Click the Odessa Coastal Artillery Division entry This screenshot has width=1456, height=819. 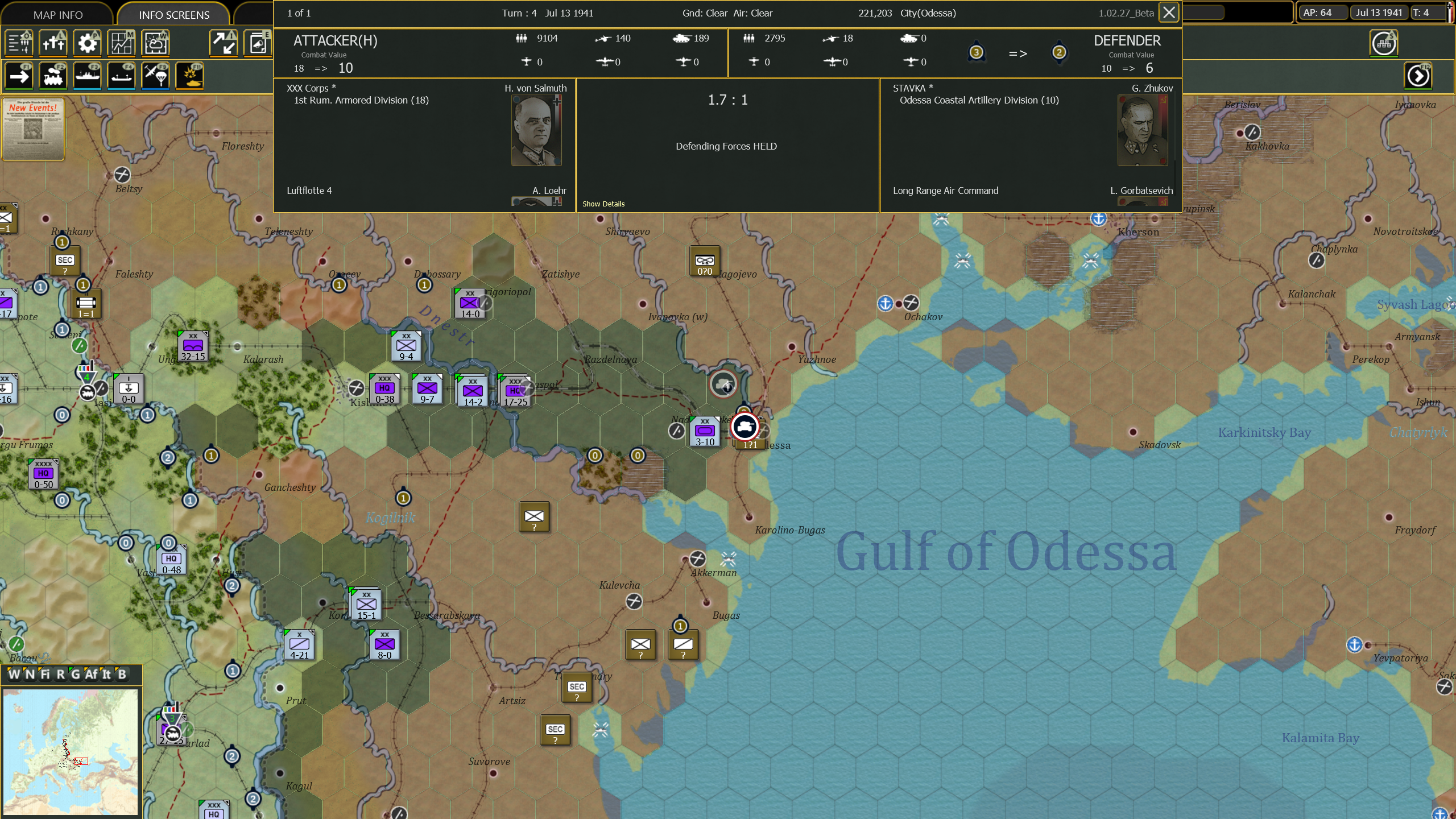pyautogui.click(x=979, y=100)
